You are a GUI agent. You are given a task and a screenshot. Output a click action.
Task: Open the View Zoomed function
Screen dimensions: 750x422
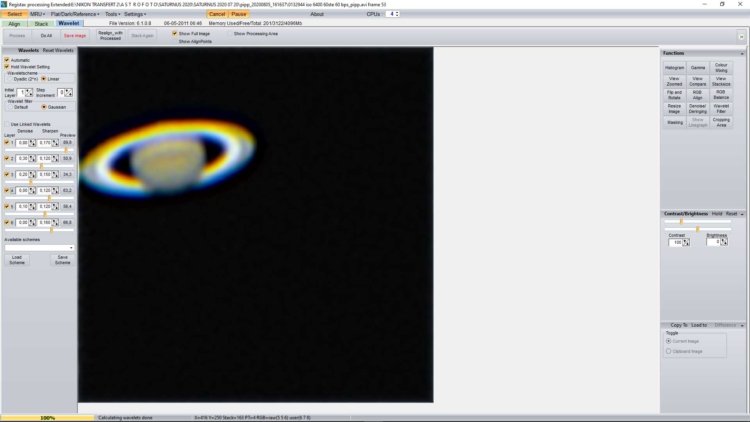click(674, 81)
